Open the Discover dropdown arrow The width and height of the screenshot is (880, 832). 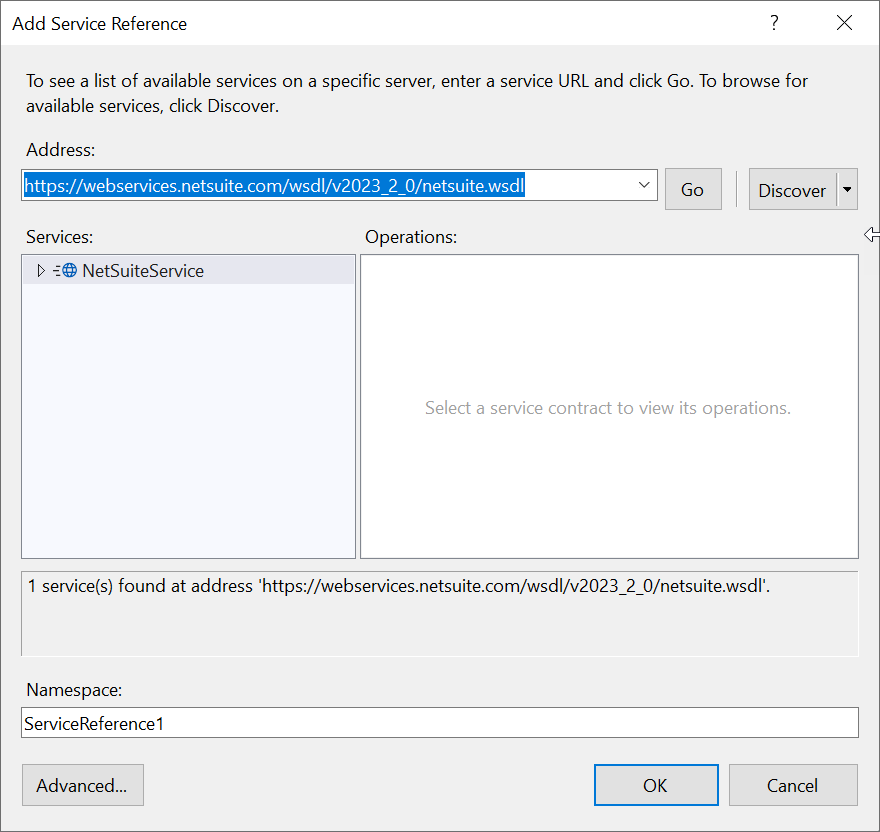click(x=847, y=190)
